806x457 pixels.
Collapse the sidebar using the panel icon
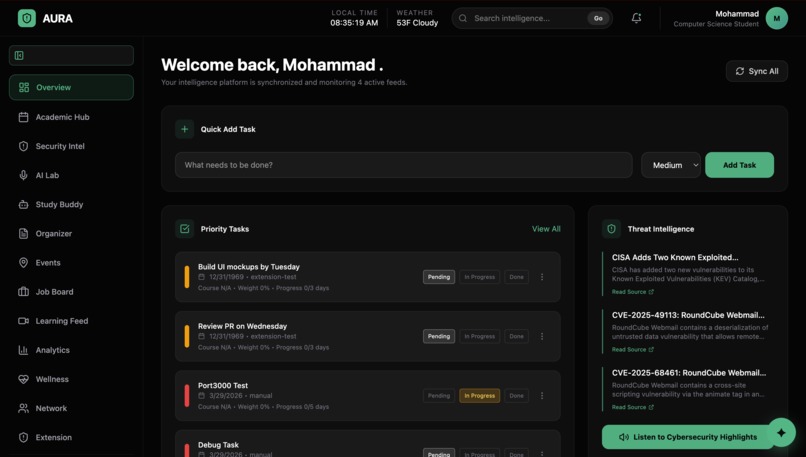tap(19, 56)
